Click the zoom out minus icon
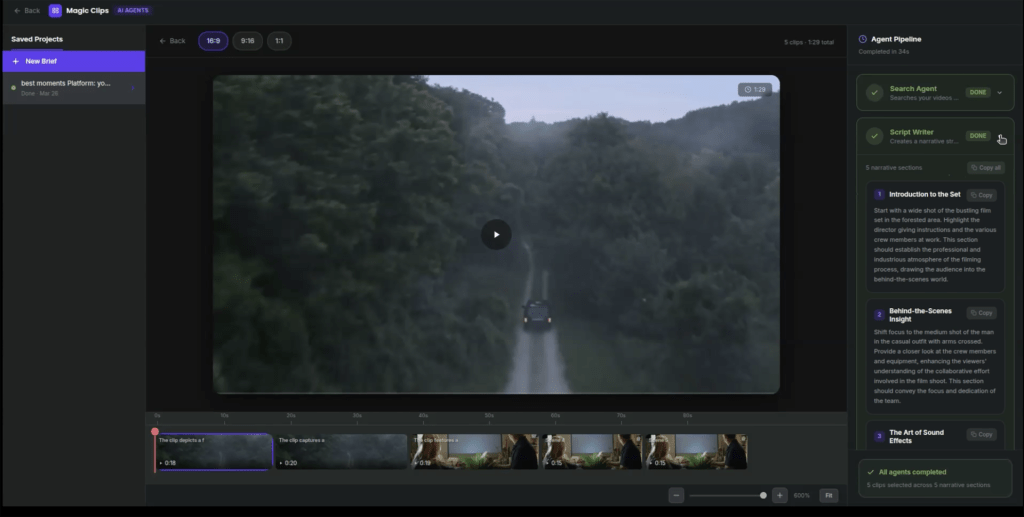The width and height of the screenshot is (1024, 517). coord(677,495)
